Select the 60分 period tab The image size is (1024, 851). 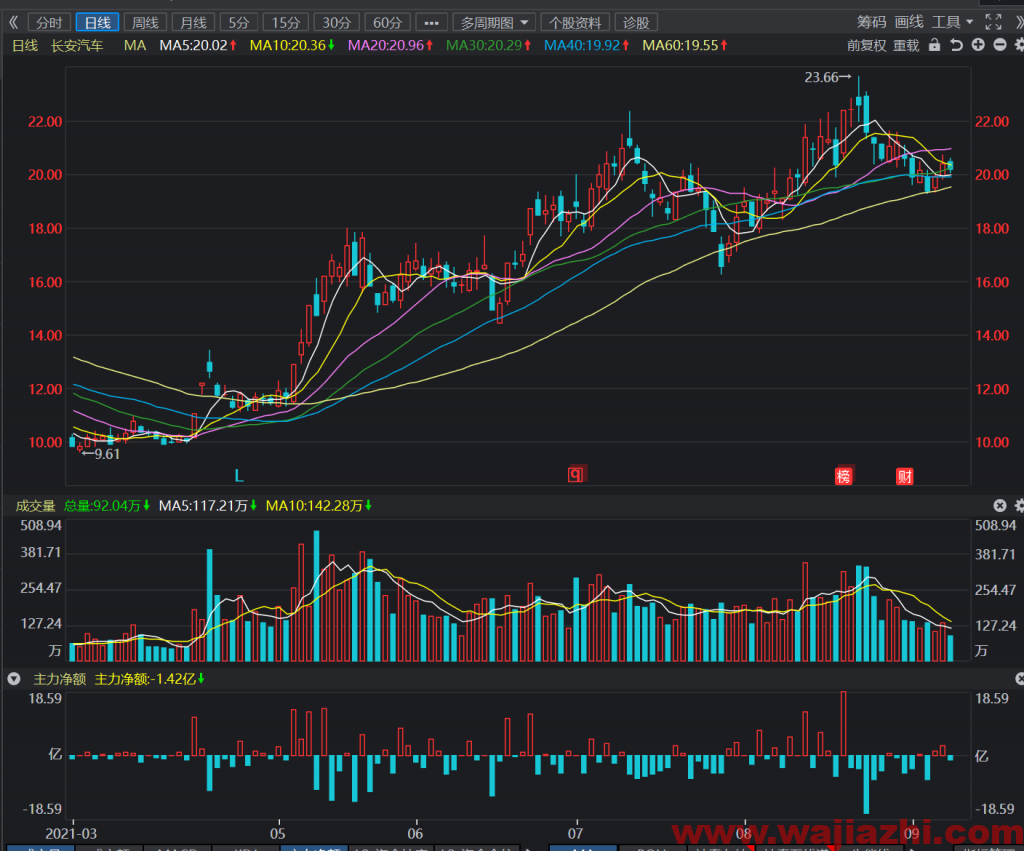(x=387, y=23)
